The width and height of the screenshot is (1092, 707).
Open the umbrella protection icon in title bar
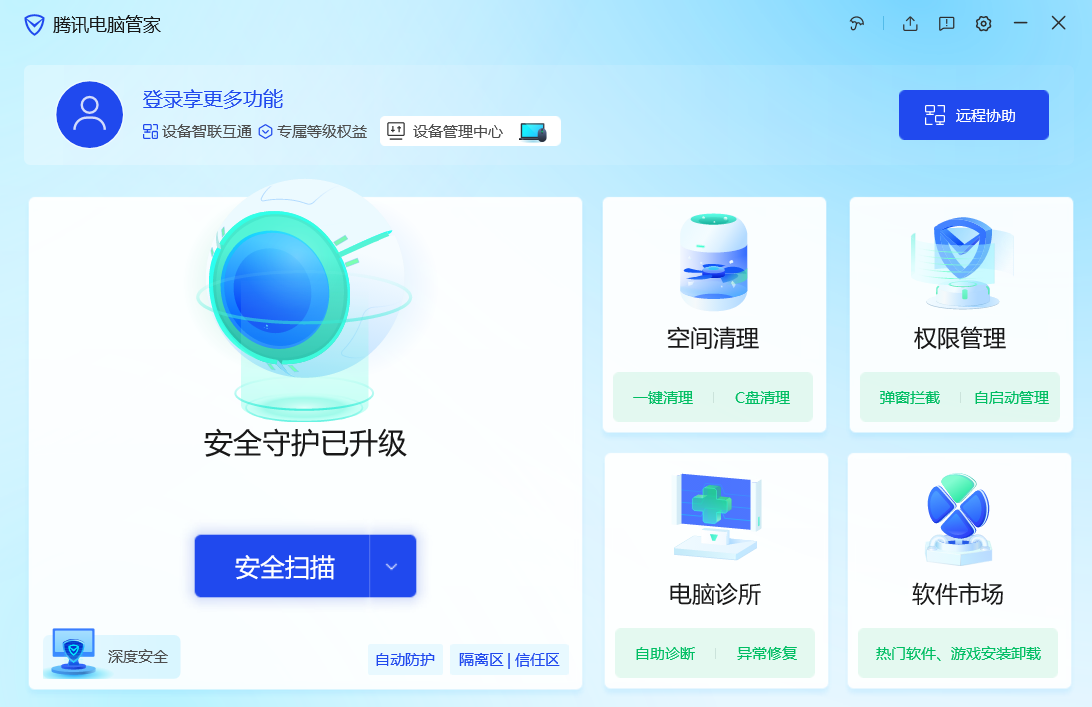[x=857, y=22]
